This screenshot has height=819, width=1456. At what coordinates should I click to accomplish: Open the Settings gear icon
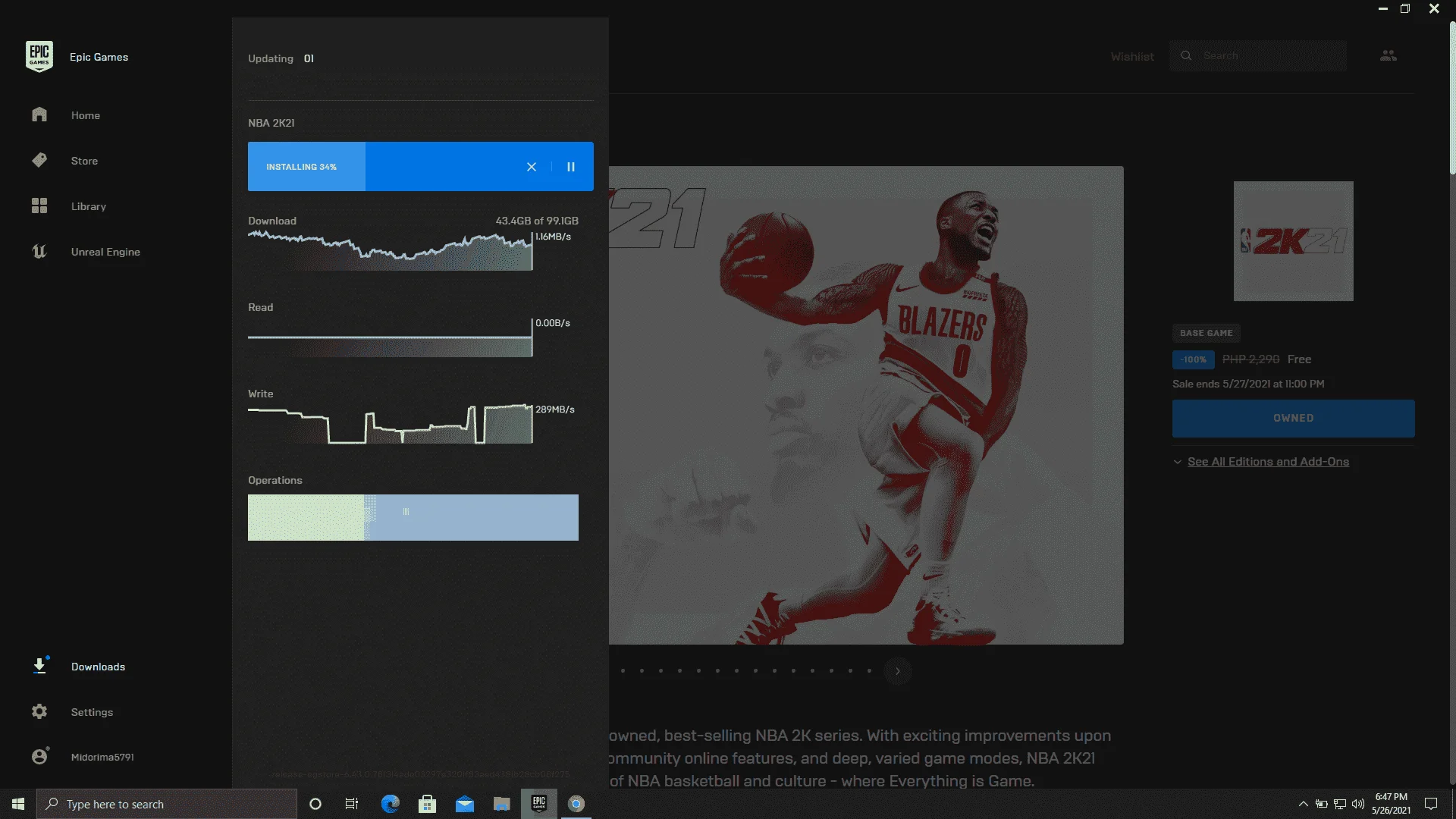(39, 711)
